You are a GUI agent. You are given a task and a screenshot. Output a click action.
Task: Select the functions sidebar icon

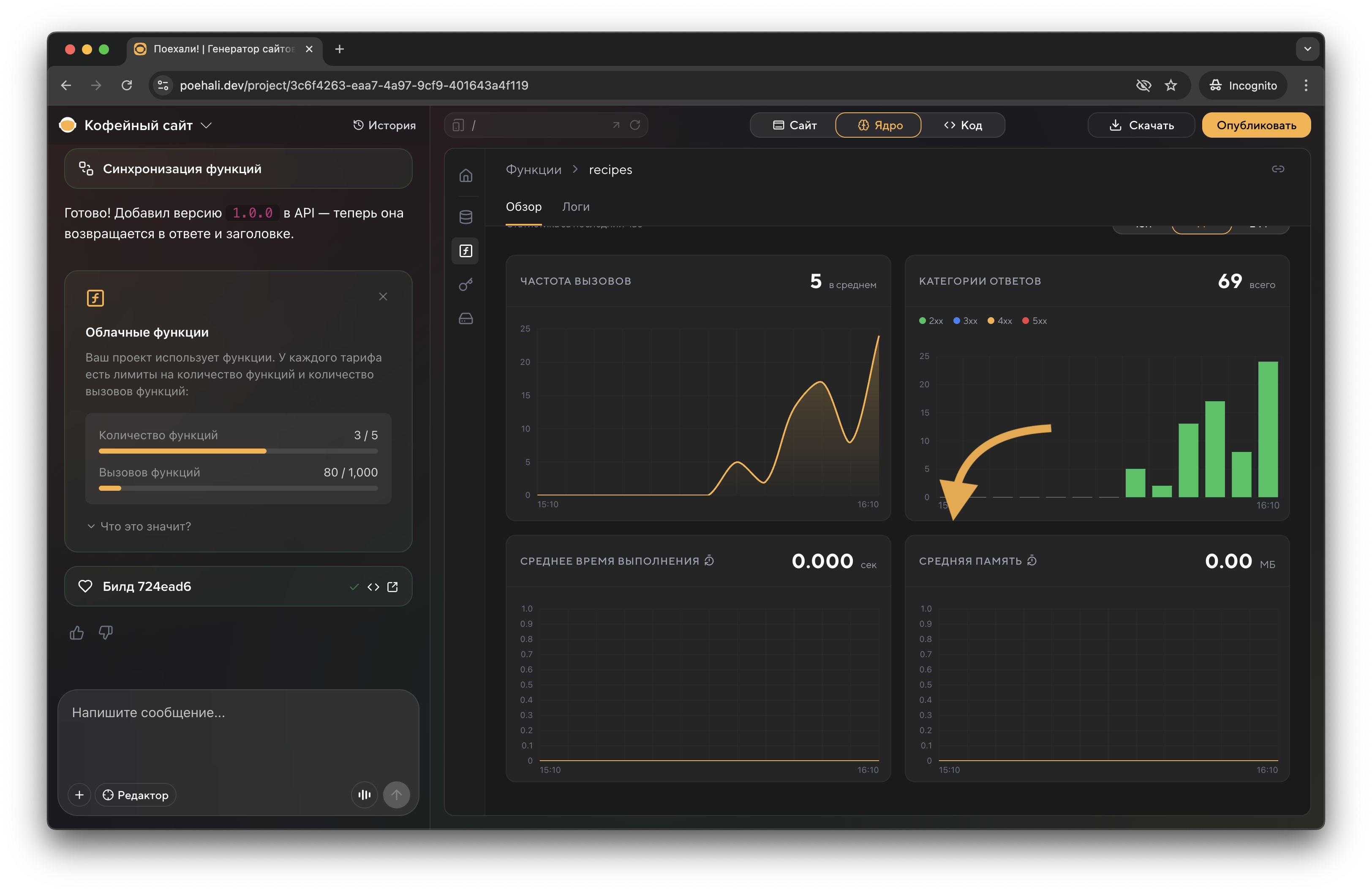(x=465, y=250)
